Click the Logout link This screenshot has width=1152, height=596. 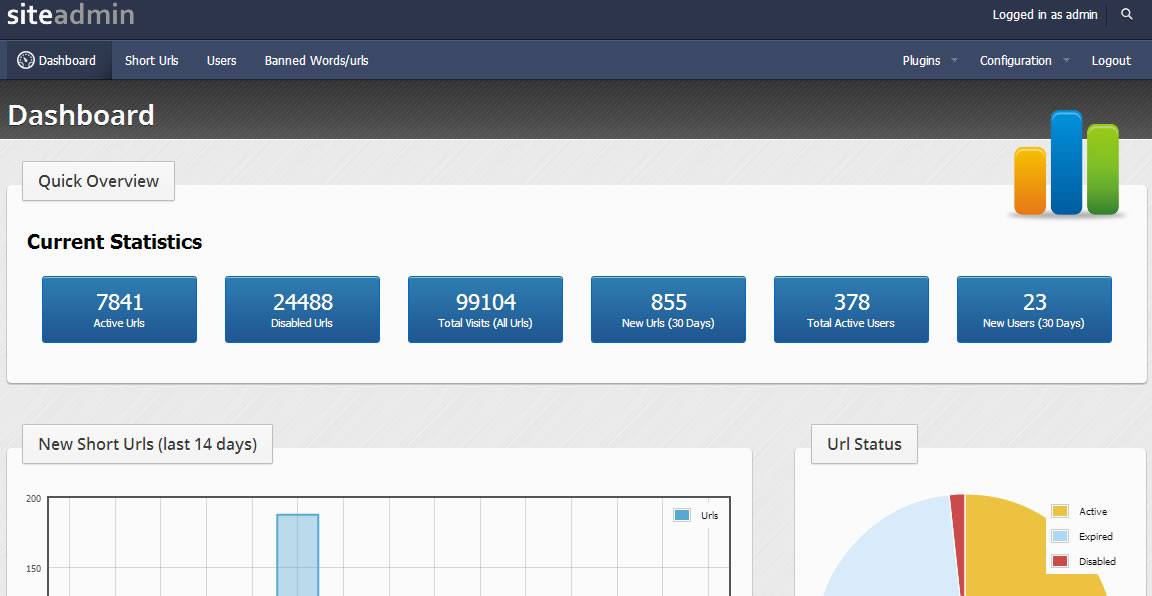pos(1111,61)
